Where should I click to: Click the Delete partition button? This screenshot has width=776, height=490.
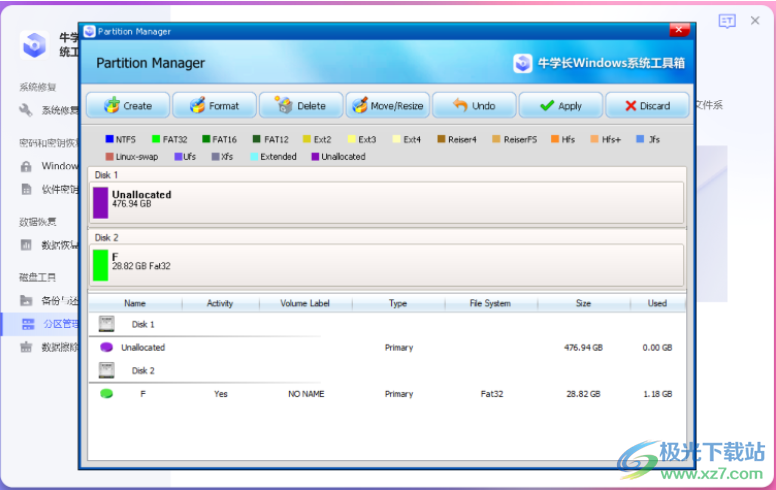tap(301, 105)
